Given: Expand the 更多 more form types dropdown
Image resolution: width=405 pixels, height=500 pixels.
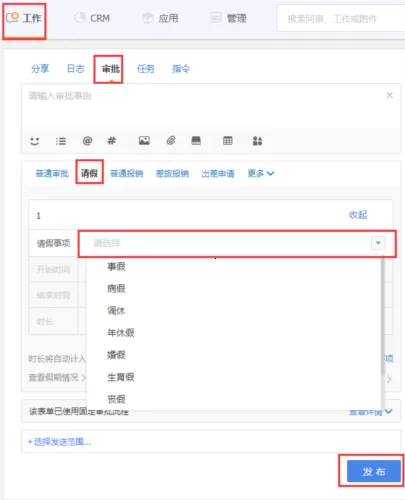Looking at the screenshot, I should pyautogui.click(x=261, y=173).
